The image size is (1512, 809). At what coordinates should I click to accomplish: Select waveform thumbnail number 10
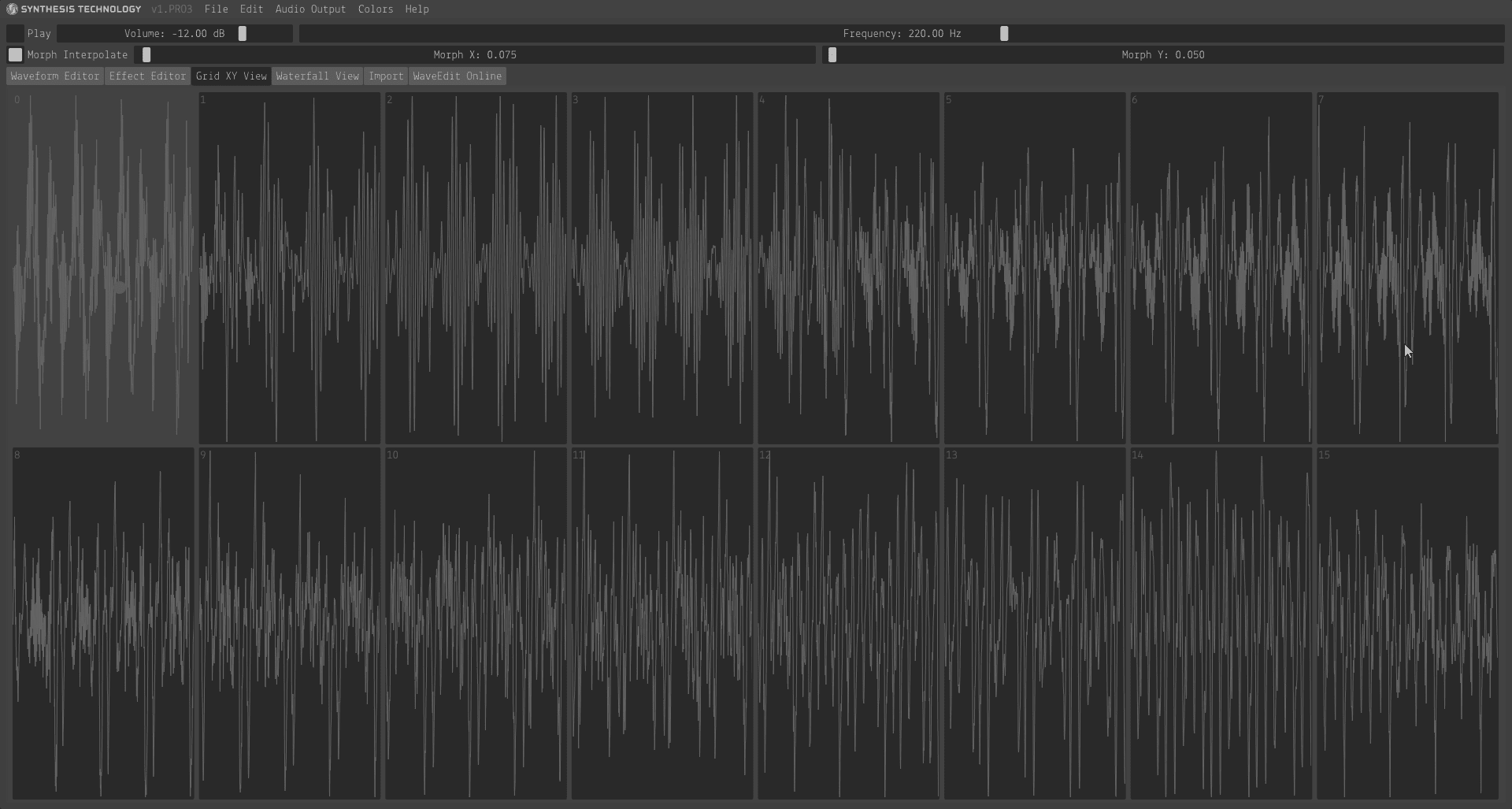(476, 623)
